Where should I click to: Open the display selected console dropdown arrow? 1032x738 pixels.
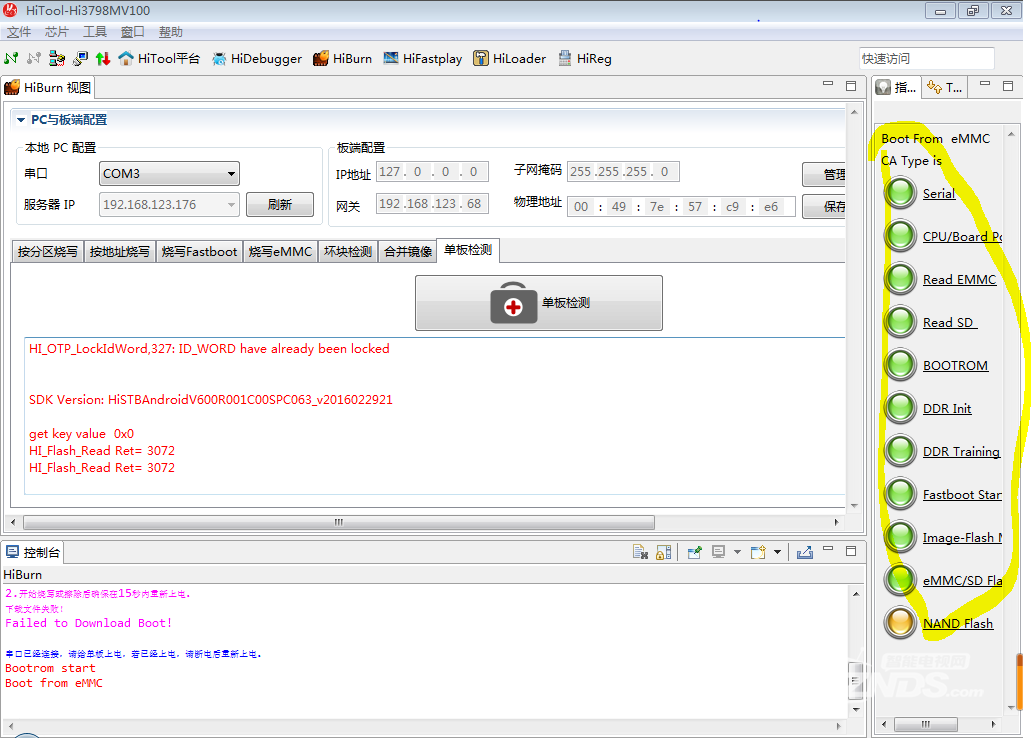[x=737, y=552]
